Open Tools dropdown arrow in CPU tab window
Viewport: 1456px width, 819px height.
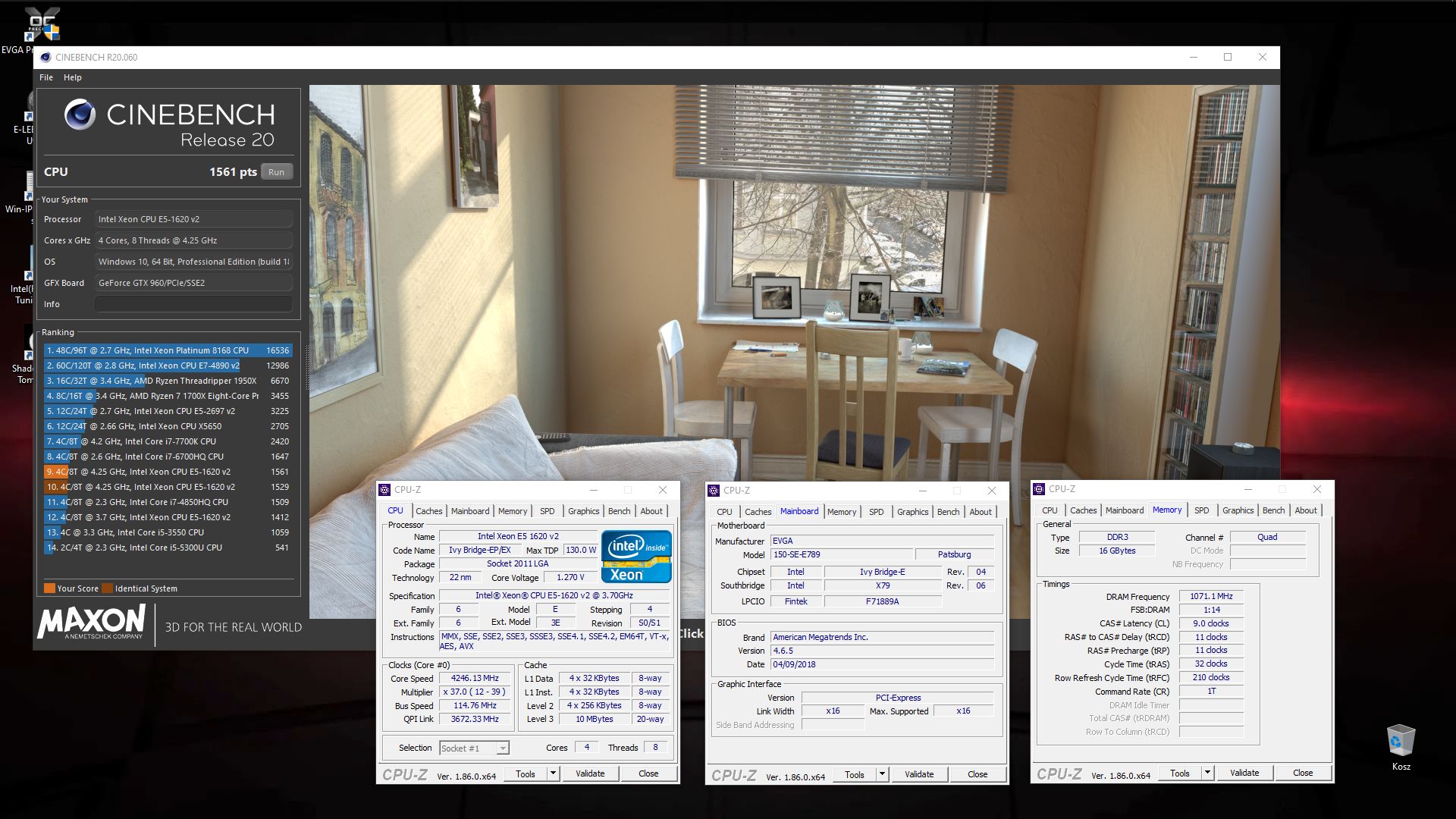pyautogui.click(x=554, y=773)
